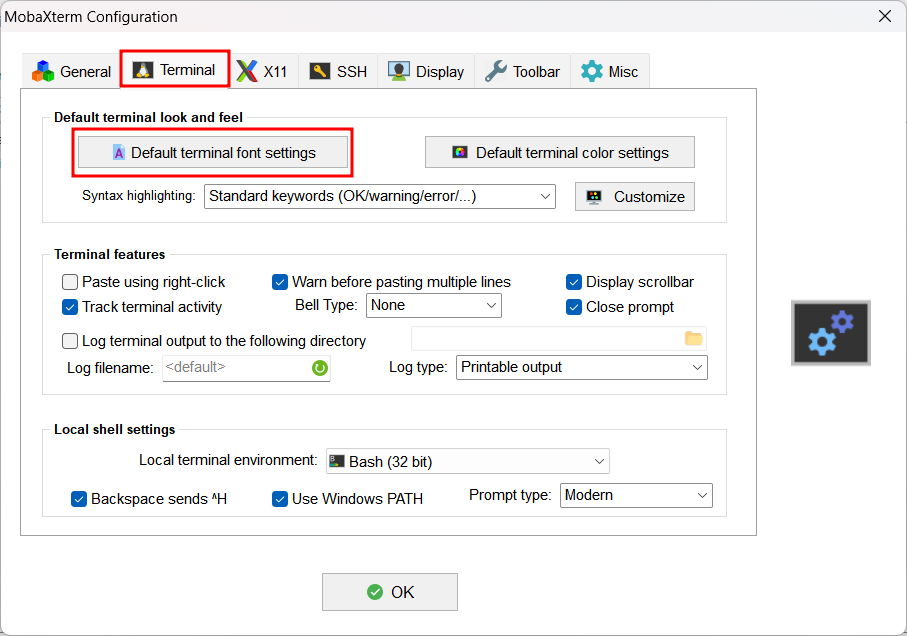The image size is (907, 636).
Task: Expand the Bell Type dropdown
Action: (434, 305)
